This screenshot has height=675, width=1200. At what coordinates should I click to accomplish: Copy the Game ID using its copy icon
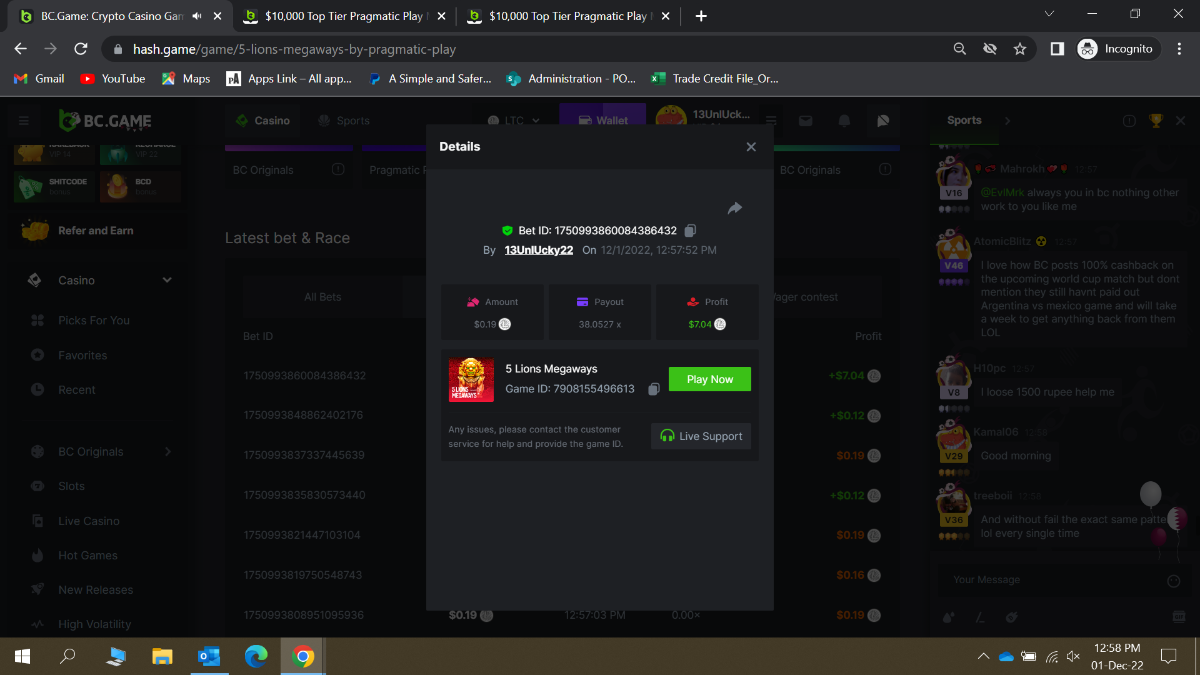[653, 389]
